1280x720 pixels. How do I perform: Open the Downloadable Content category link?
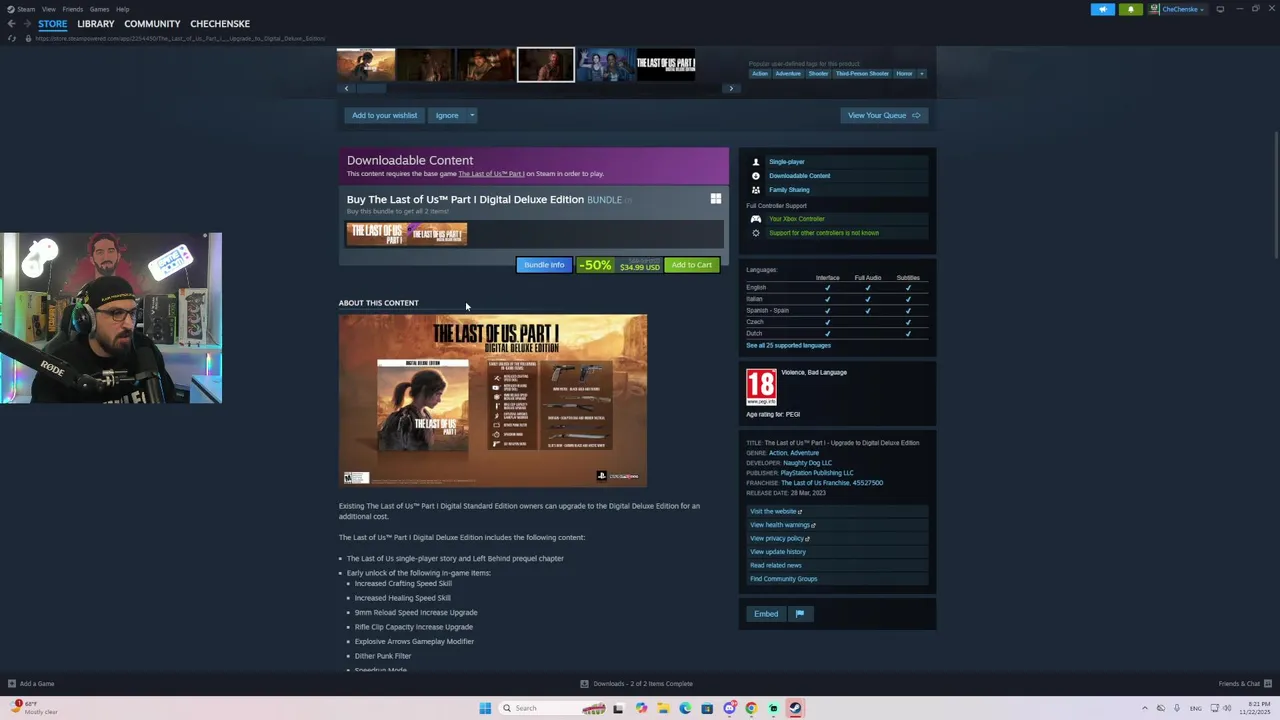point(799,176)
